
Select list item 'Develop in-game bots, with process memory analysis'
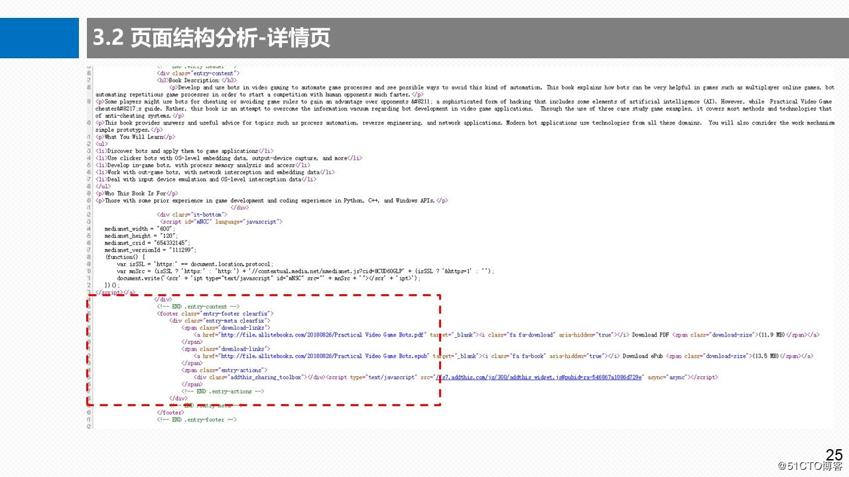(x=203, y=165)
